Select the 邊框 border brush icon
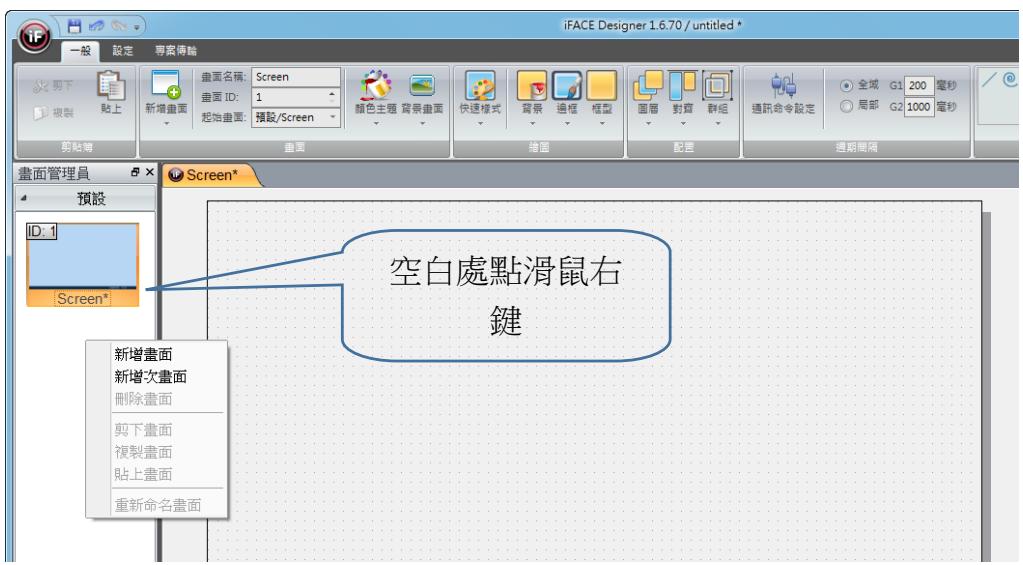Viewport: 1023px width, 565px height. coord(566,85)
